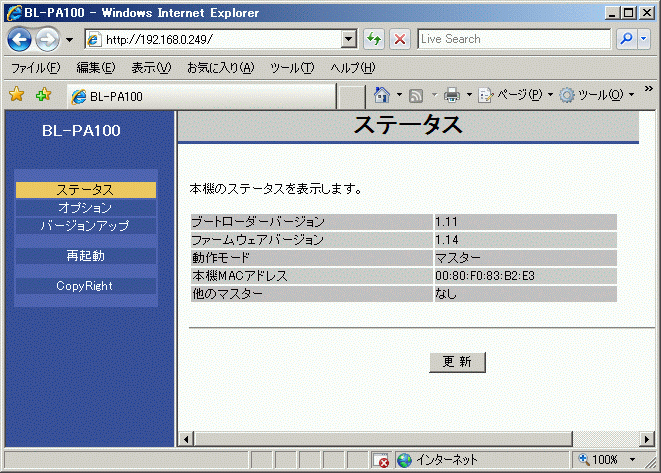
Task: Click the 本機MACアドレス label
Action: (x=239, y=276)
